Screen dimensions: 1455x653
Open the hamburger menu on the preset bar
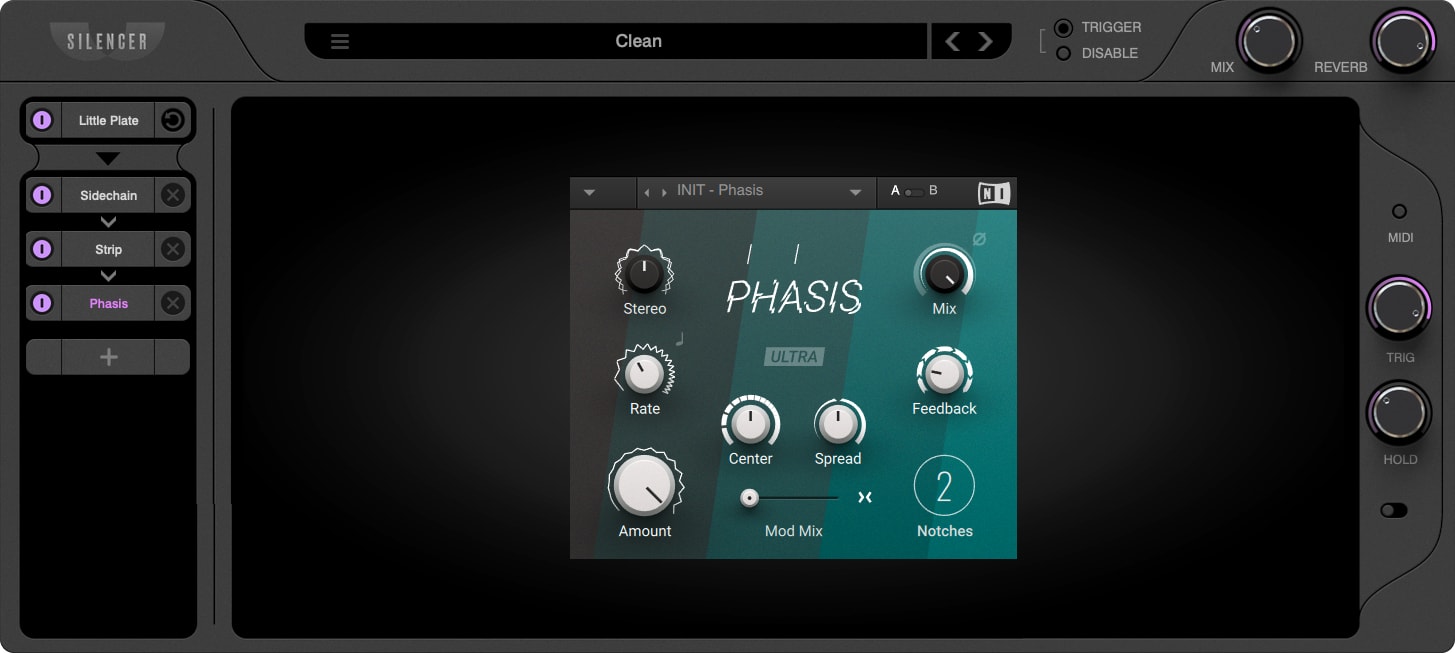pyautogui.click(x=339, y=41)
